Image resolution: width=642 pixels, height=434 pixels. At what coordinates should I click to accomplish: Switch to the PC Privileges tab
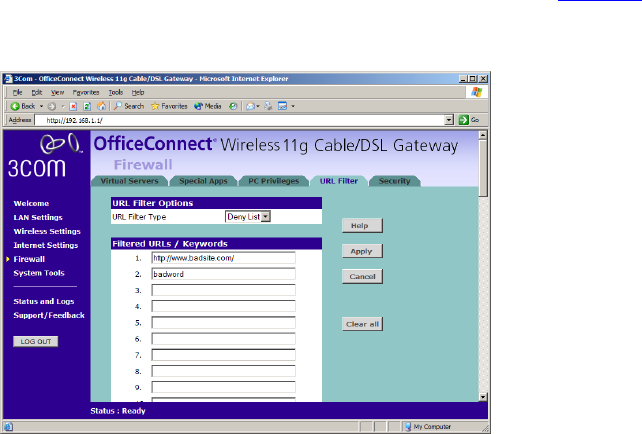pyautogui.click(x=274, y=181)
